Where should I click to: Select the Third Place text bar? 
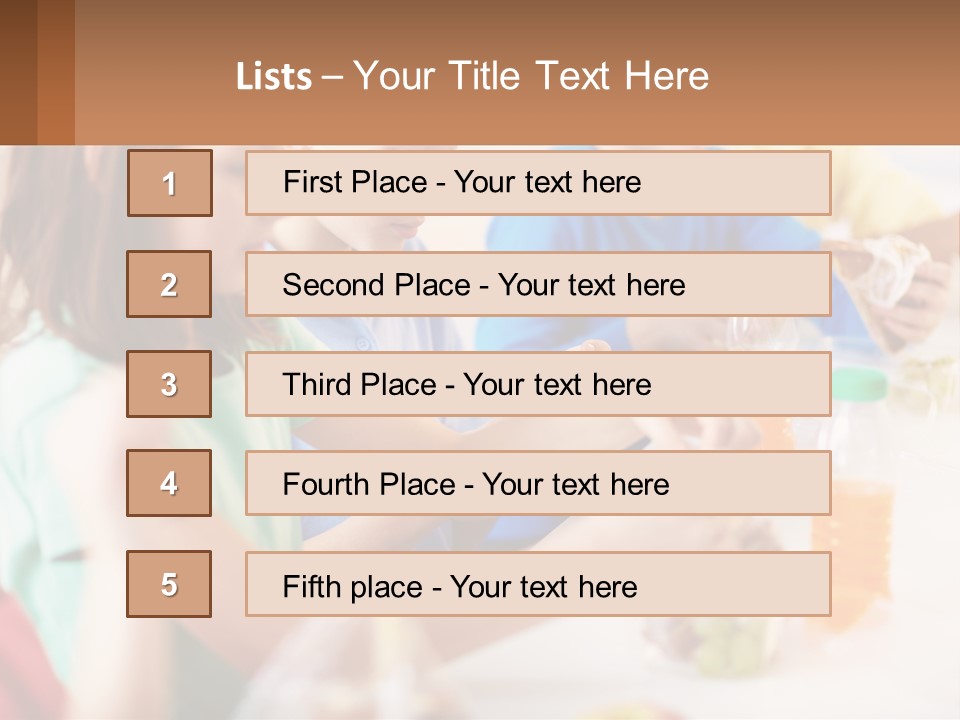(538, 384)
